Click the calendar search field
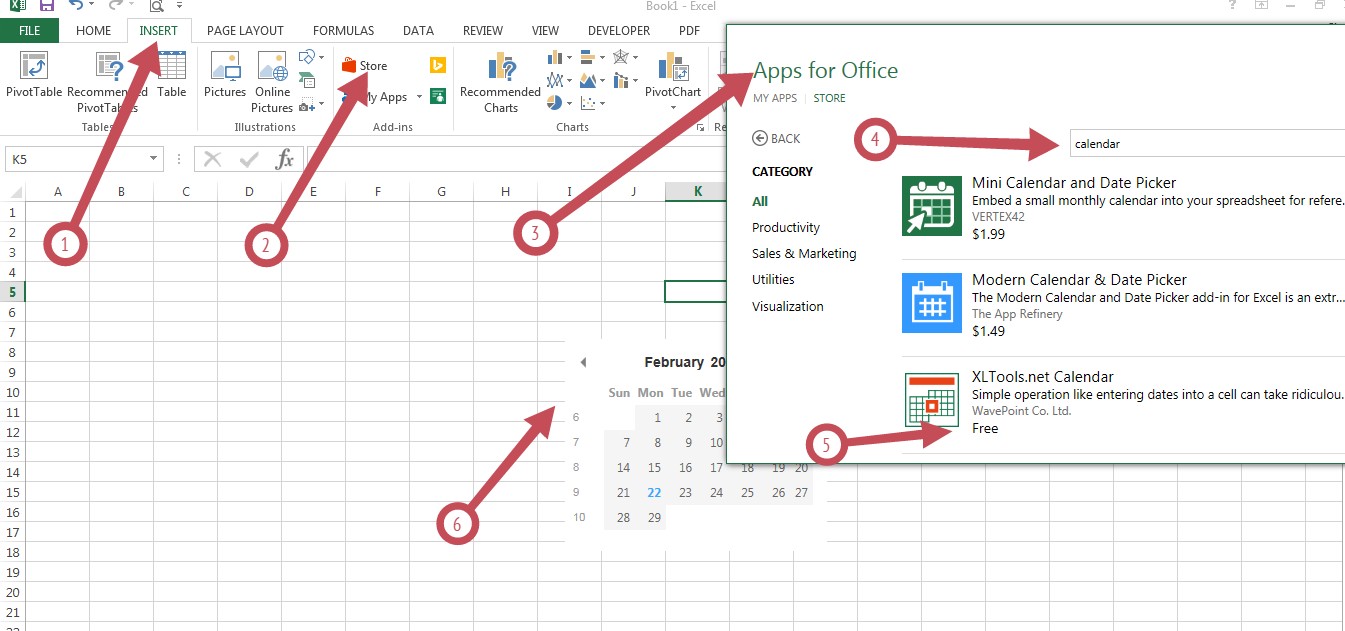1345x631 pixels. 1200,144
